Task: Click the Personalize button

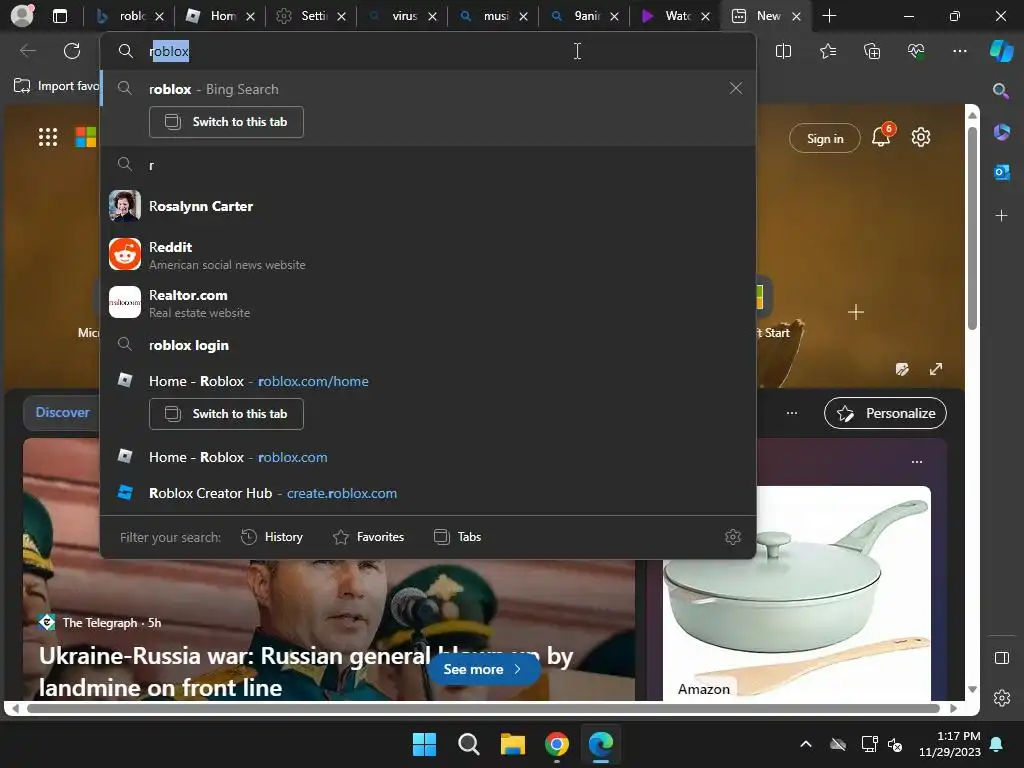Action: click(886, 413)
